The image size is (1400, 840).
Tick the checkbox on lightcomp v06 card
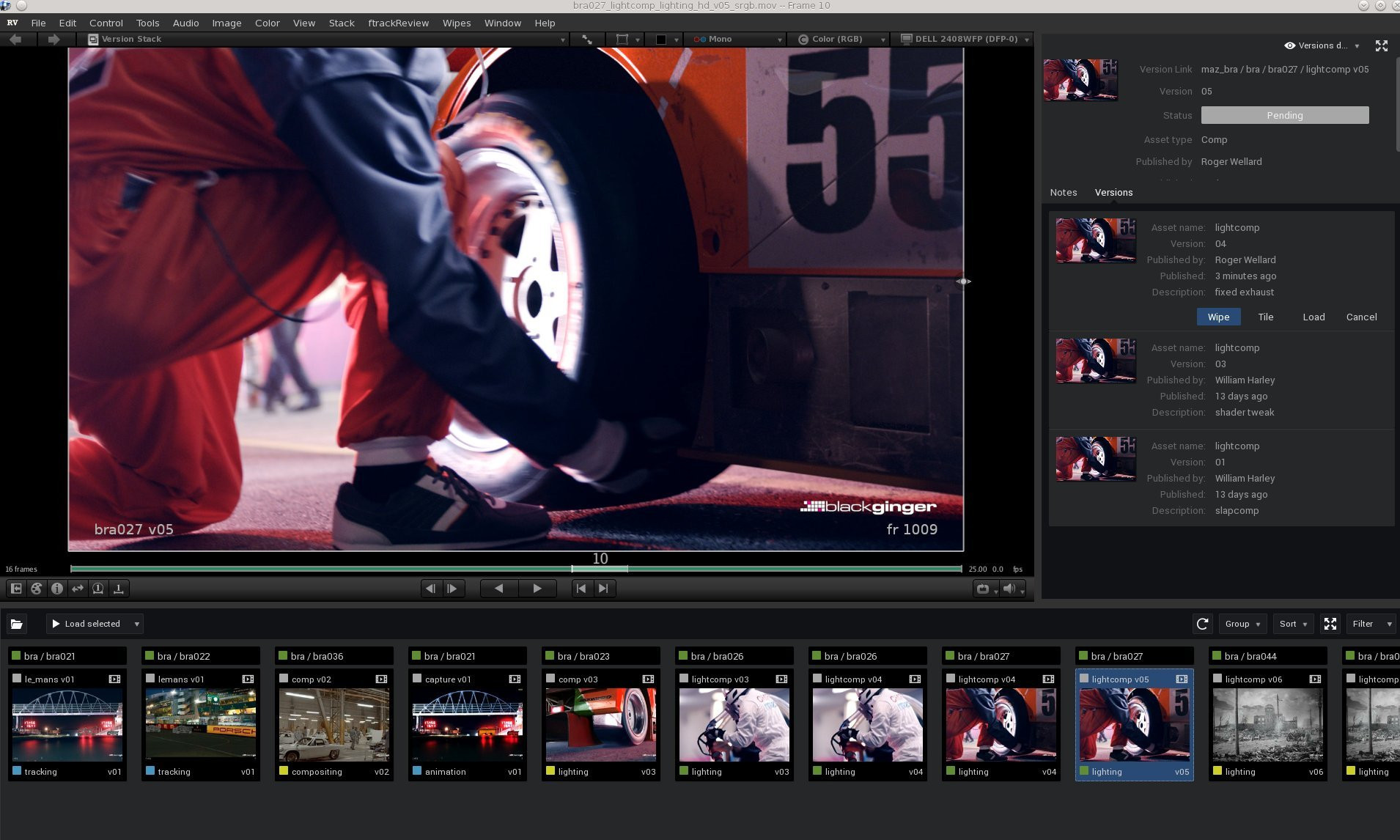[1217, 679]
